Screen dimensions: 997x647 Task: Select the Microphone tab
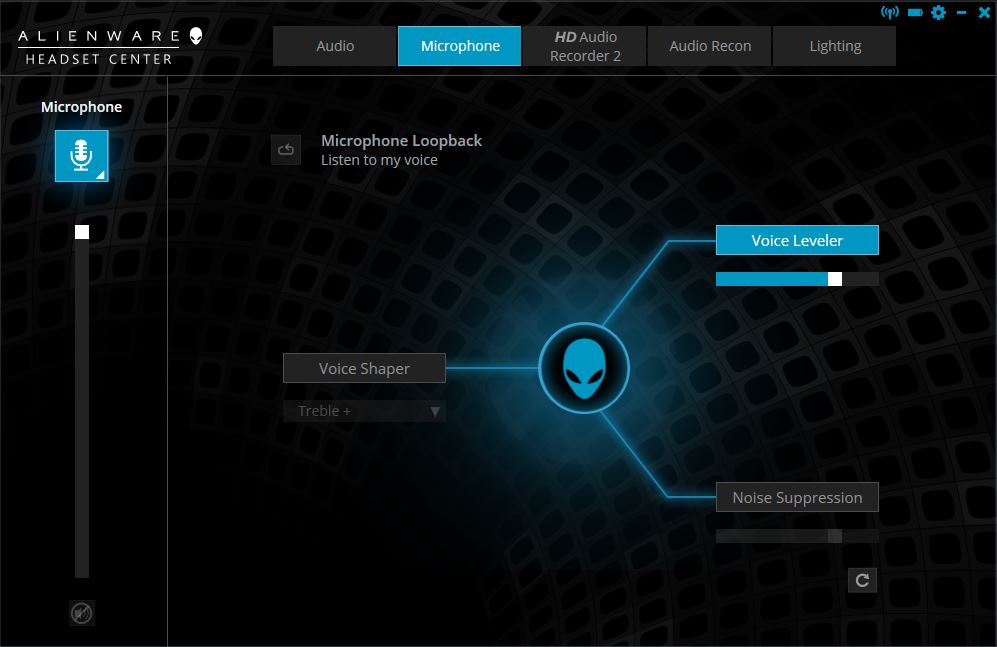(x=460, y=46)
